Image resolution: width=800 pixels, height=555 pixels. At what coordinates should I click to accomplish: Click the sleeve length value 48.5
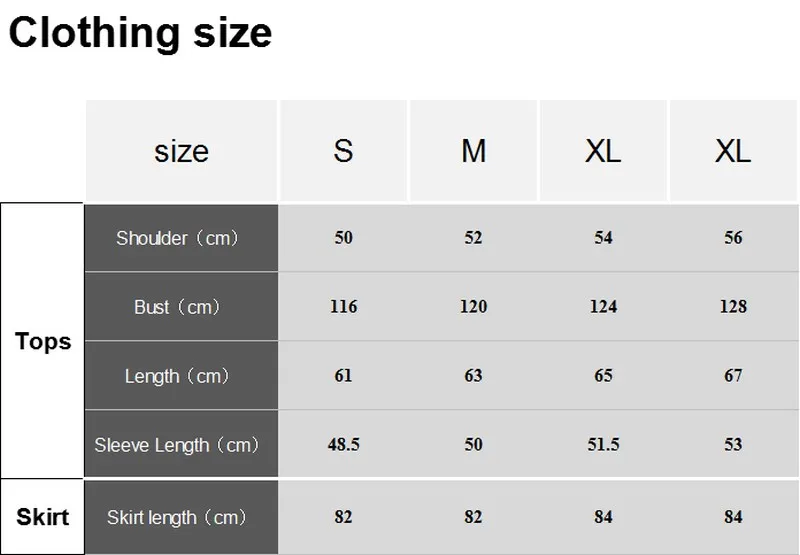click(x=343, y=445)
